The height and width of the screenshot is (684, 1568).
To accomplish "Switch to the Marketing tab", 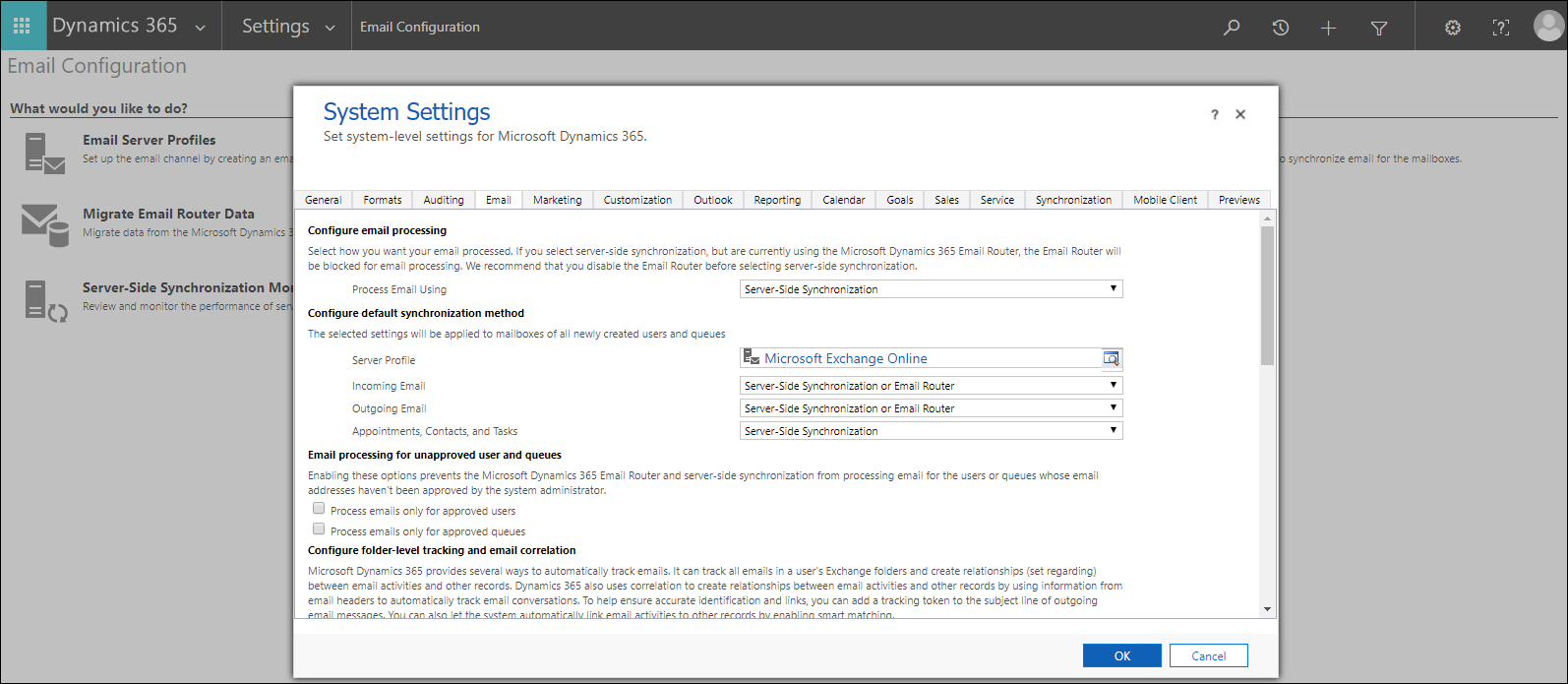I will coord(558,200).
